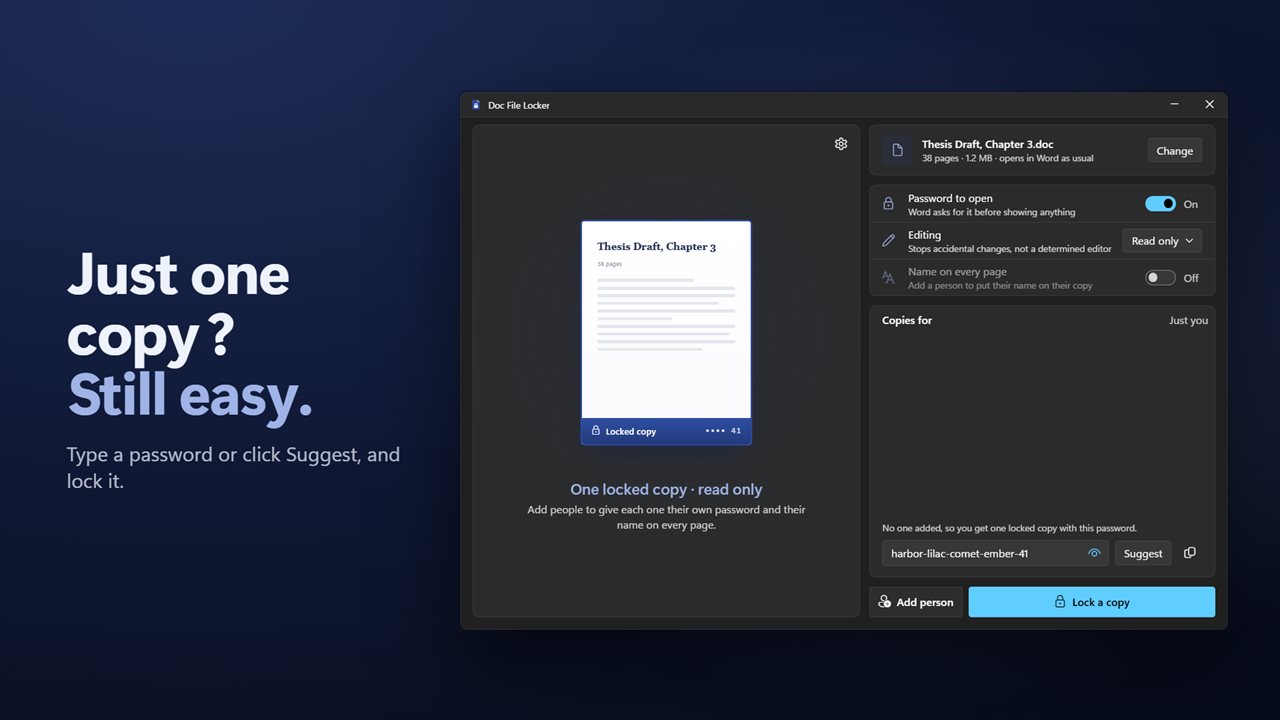Click the Just you label
Image resolution: width=1280 pixels, height=720 pixels.
tap(1188, 320)
